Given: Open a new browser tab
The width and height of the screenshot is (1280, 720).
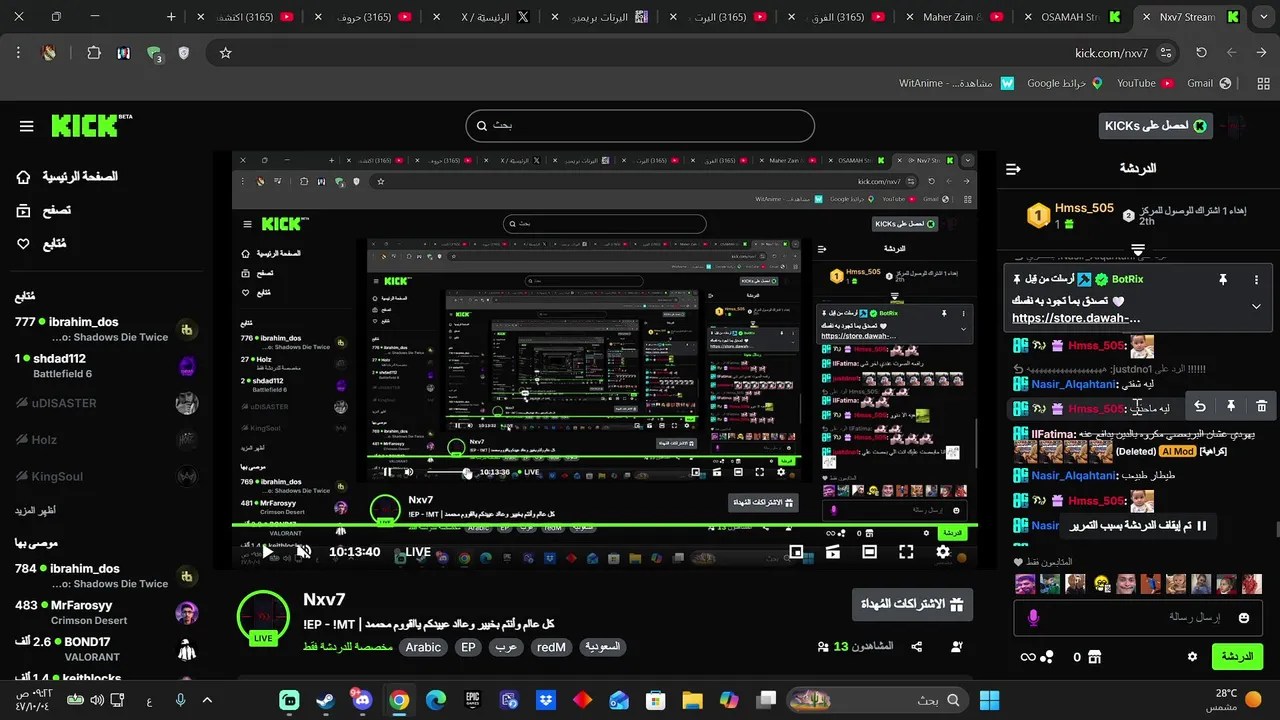Looking at the screenshot, I should click(171, 17).
